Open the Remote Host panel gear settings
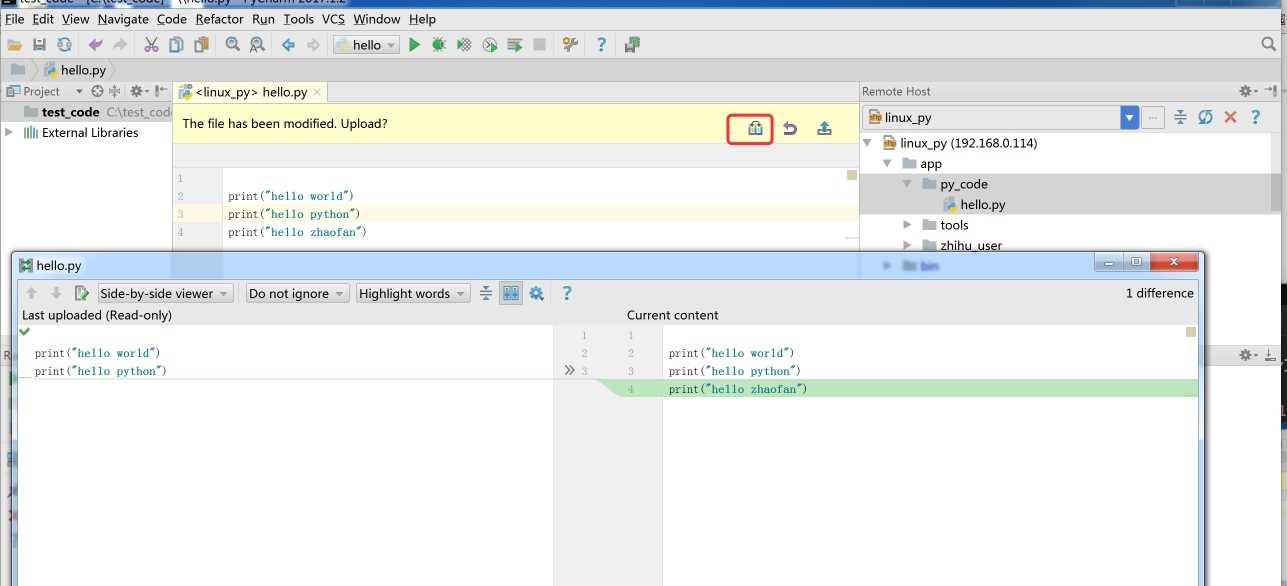Screen dimensions: 1287x586 point(1247,91)
